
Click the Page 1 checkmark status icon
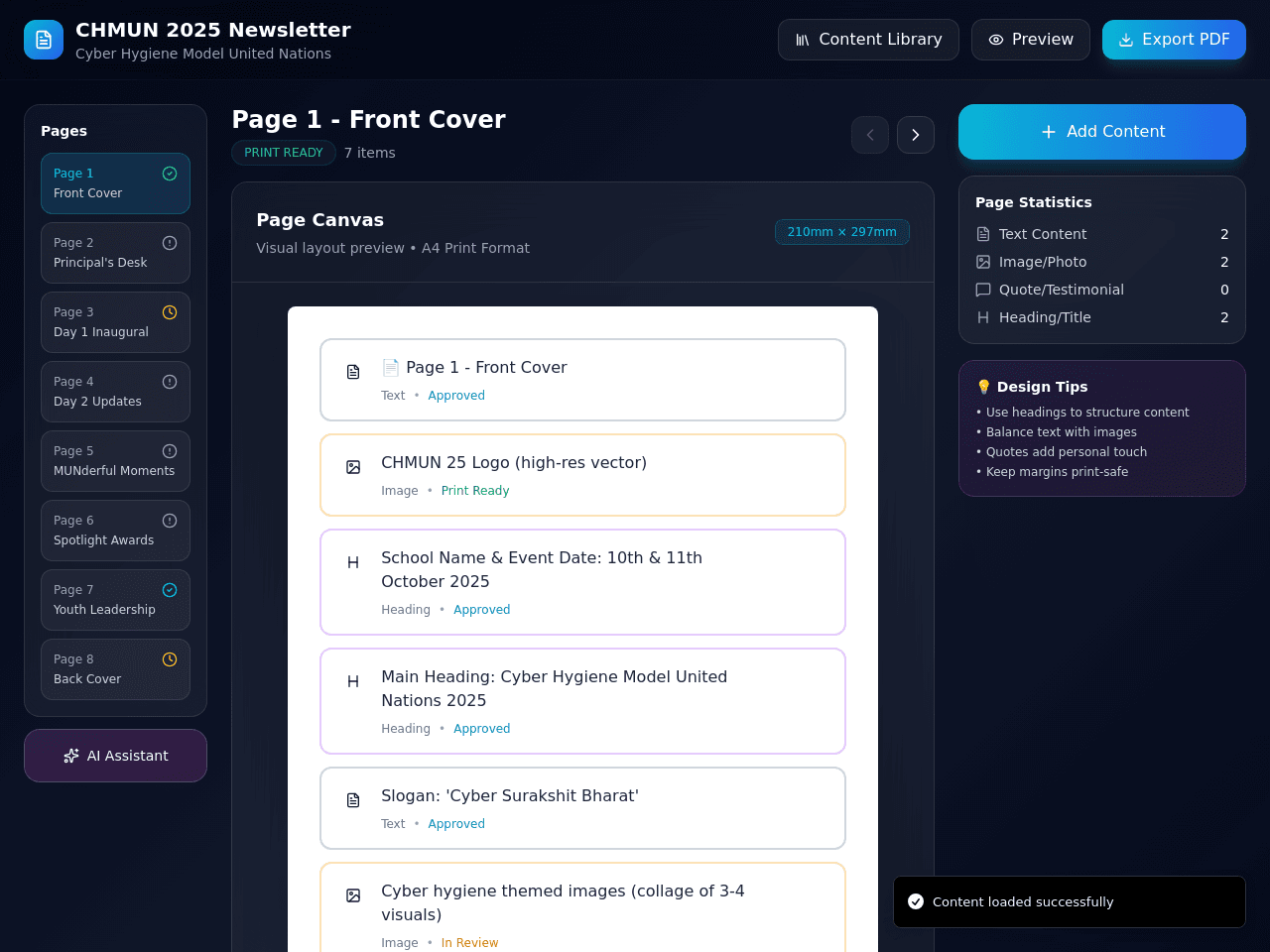[x=170, y=174]
